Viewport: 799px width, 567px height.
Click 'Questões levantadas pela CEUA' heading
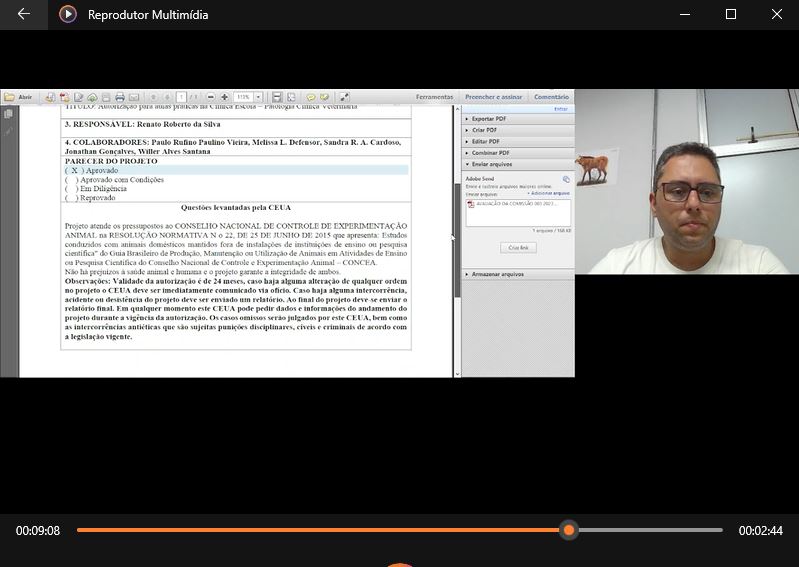pyautogui.click(x=235, y=207)
